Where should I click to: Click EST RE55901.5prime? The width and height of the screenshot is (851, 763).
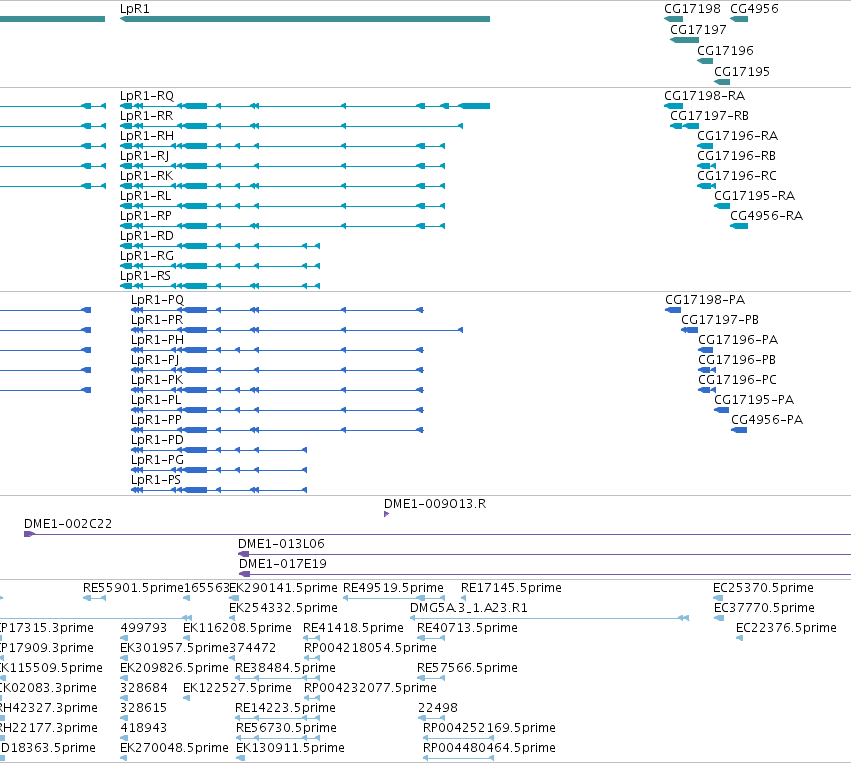coord(94,598)
